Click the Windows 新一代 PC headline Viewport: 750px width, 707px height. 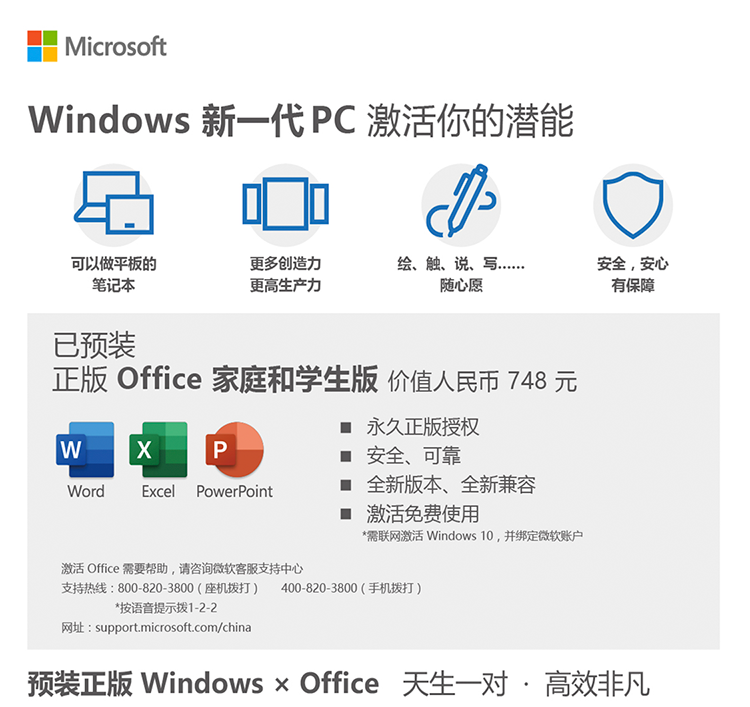[x=193, y=120]
